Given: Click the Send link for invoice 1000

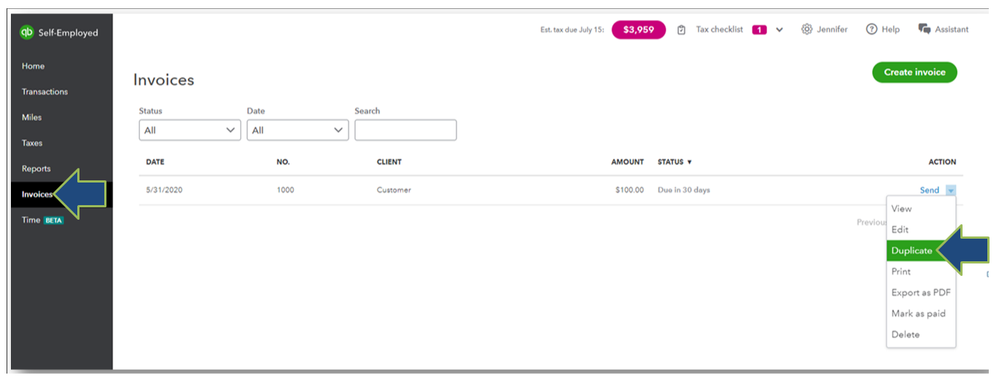Looking at the screenshot, I should point(930,190).
